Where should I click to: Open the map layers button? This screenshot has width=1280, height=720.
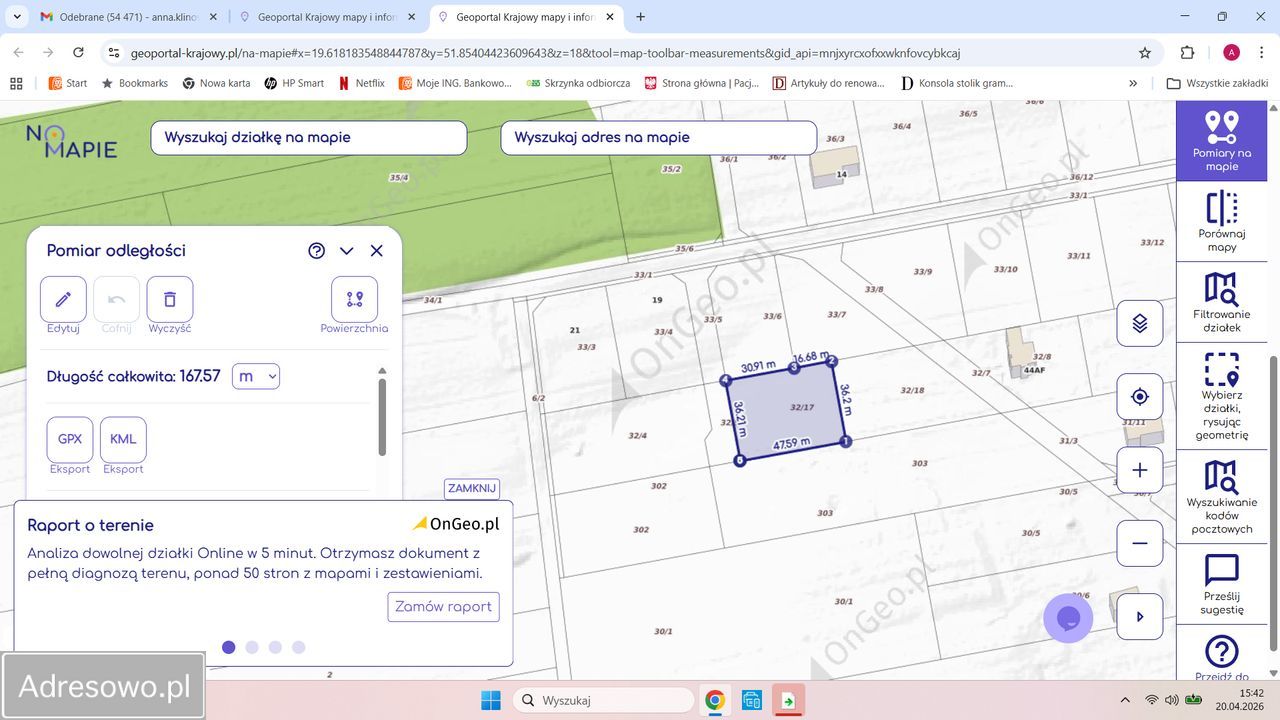1139,324
